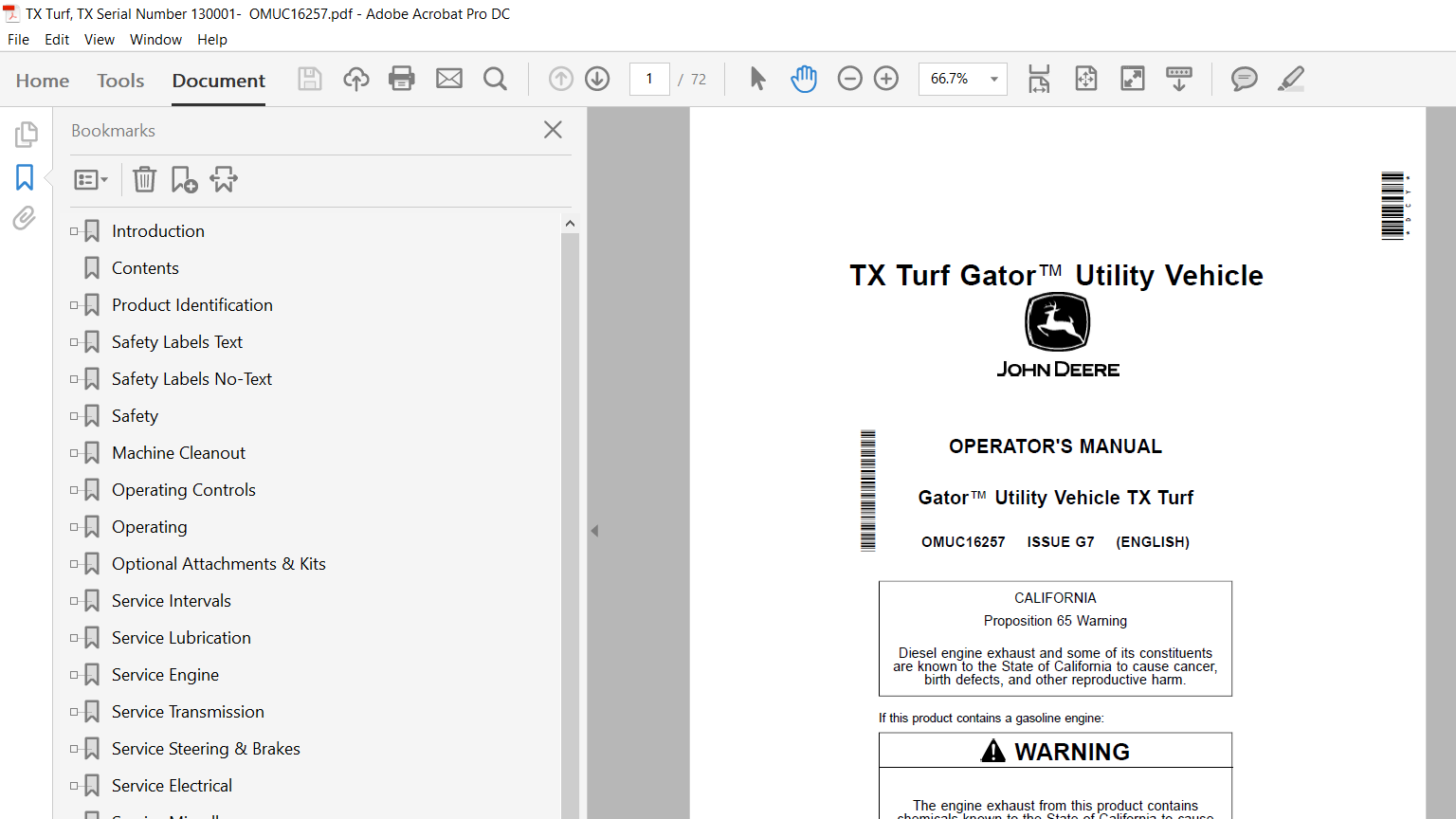
Task: Activate the Hand pan tool
Action: 804,79
